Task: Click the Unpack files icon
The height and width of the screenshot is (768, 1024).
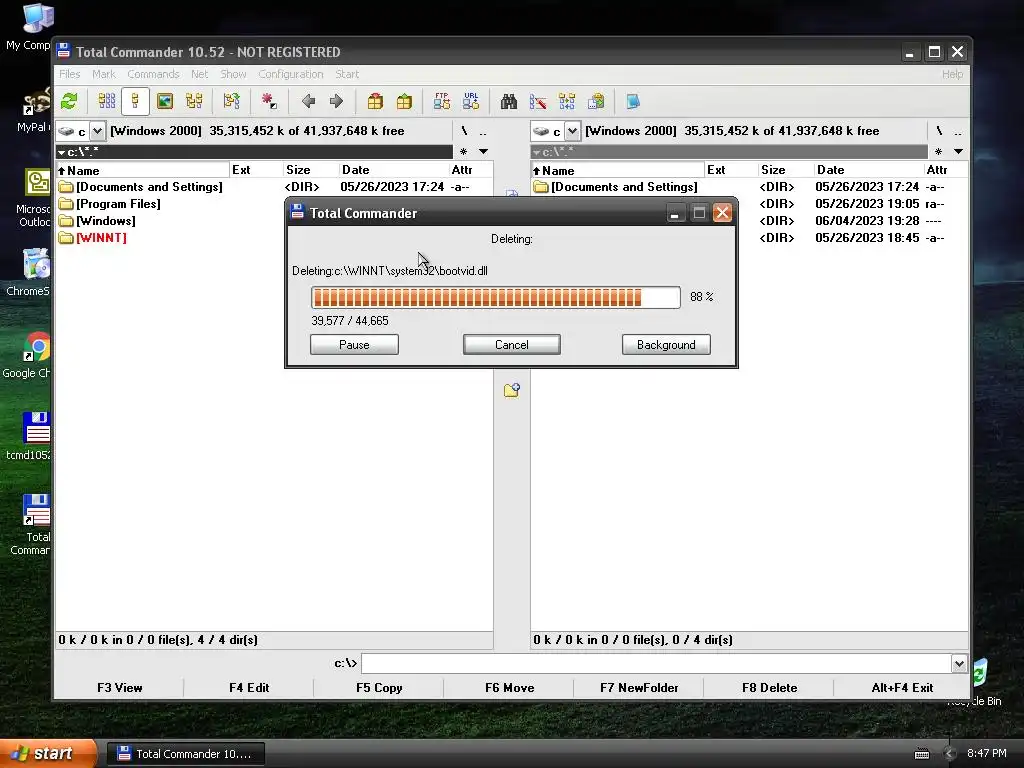Action: (404, 101)
